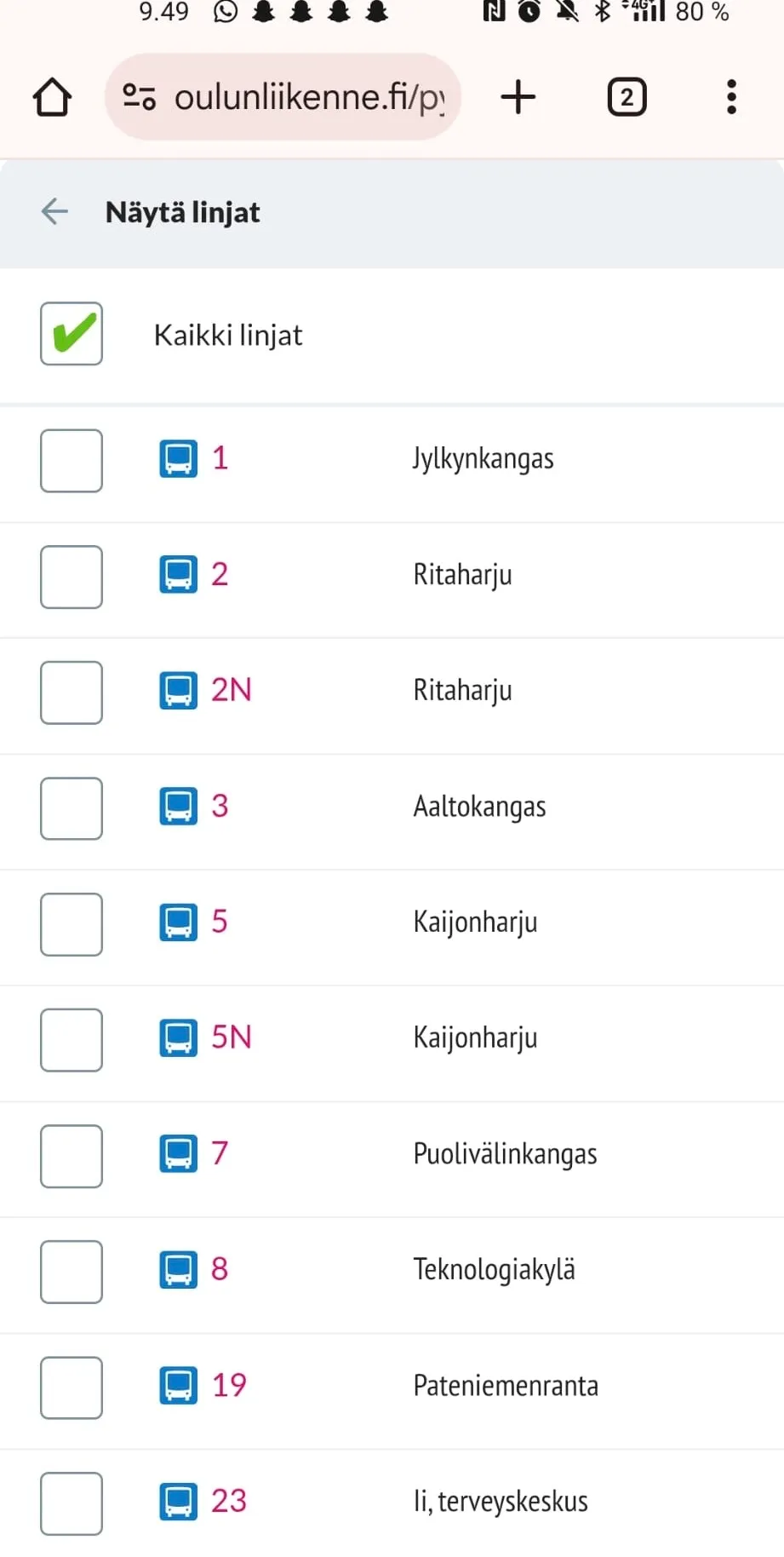Check the box for line 1 Jylkynkangas
Screen dimensions: 784x1557
(x=72, y=461)
